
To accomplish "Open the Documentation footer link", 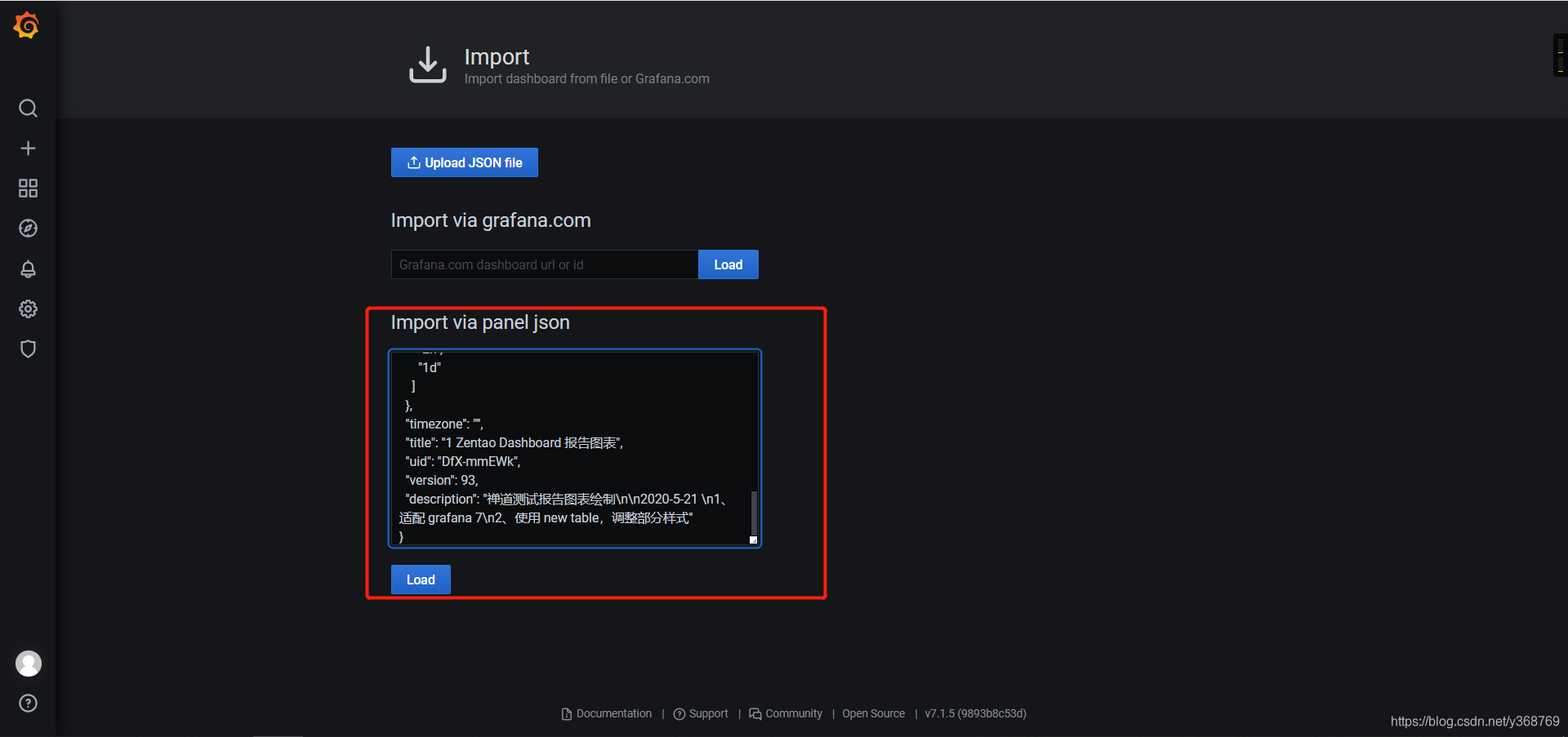I will 607,714.
